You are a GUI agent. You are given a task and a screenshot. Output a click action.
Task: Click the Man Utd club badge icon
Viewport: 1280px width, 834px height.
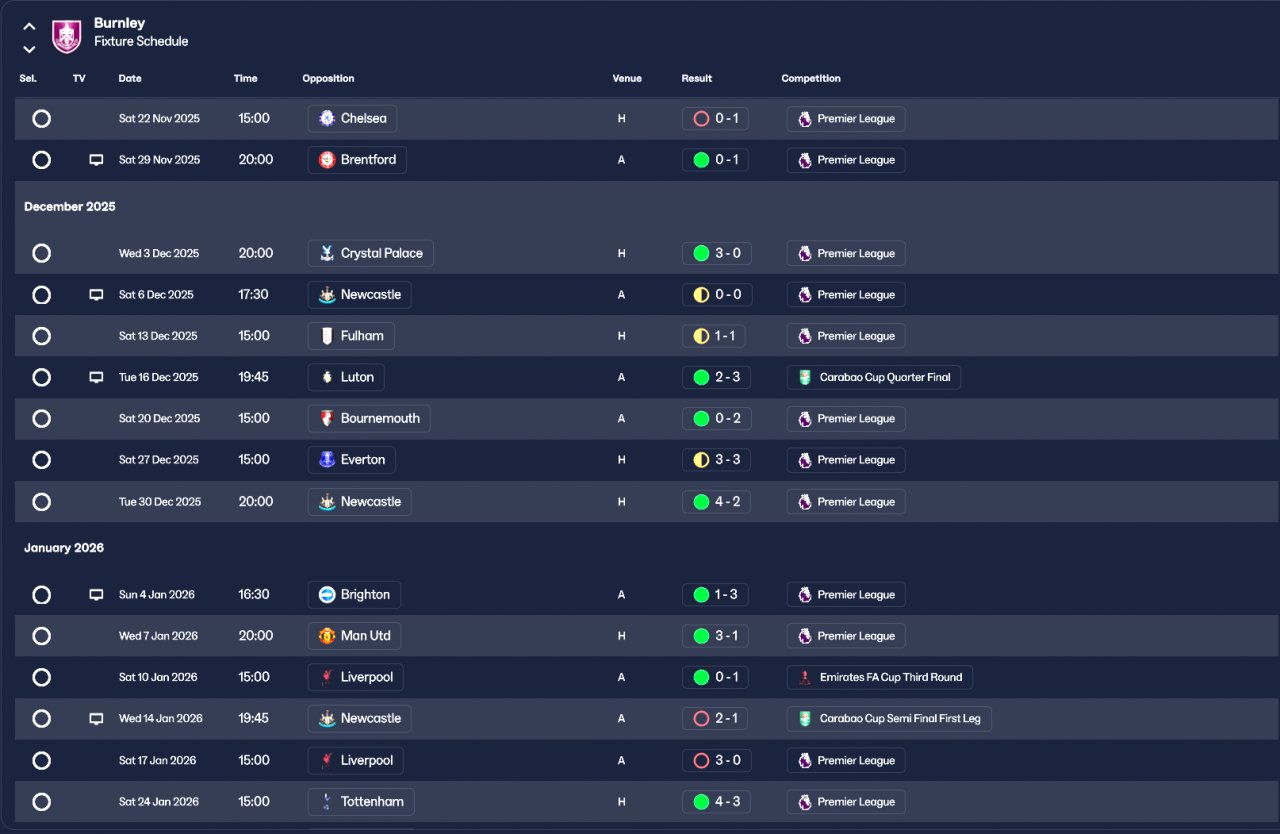327,636
